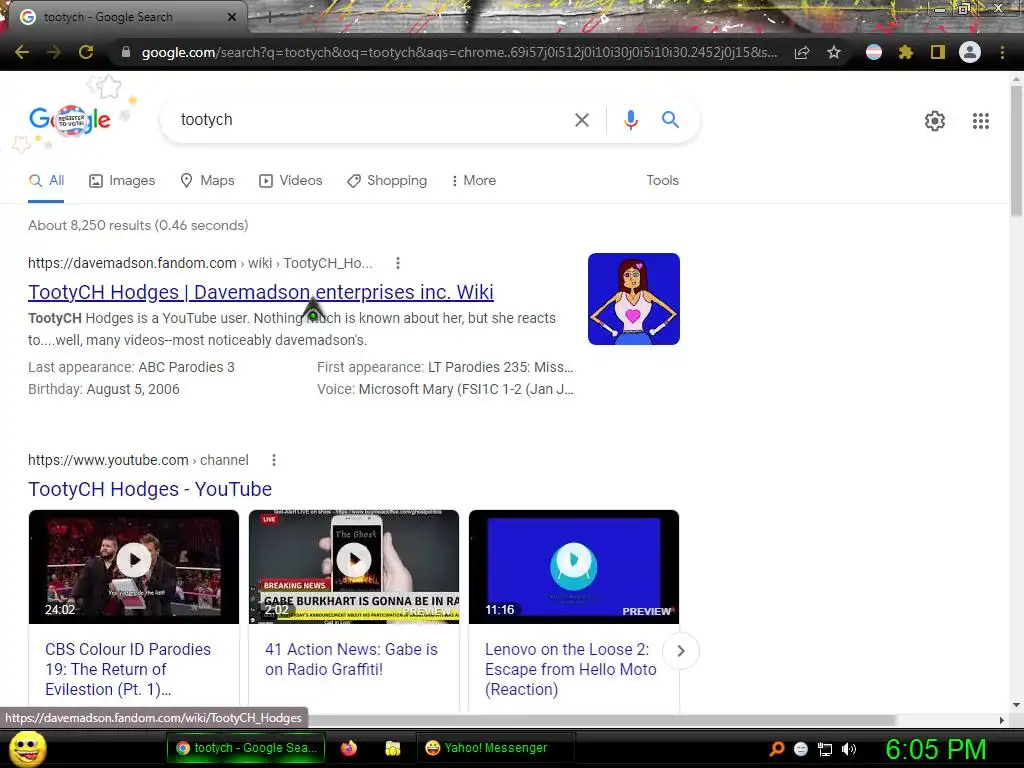Image resolution: width=1024 pixels, height=768 pixels.
Task: Open the Chrome profile avatar
Action: tap(970, 52)
